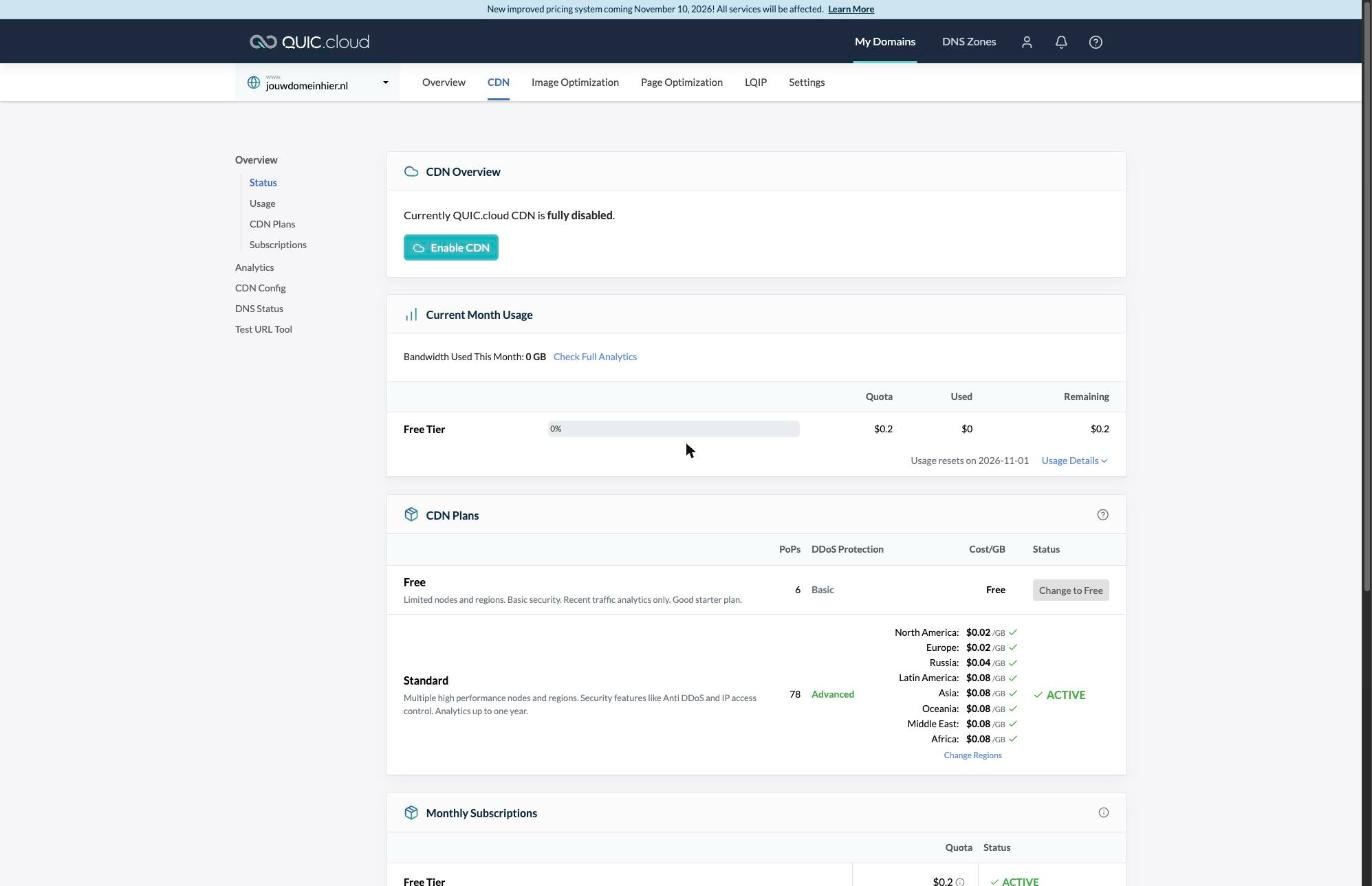
Task: Open the jouwdomeinhier.nl domain dropdown
Action: click(318, 83)
